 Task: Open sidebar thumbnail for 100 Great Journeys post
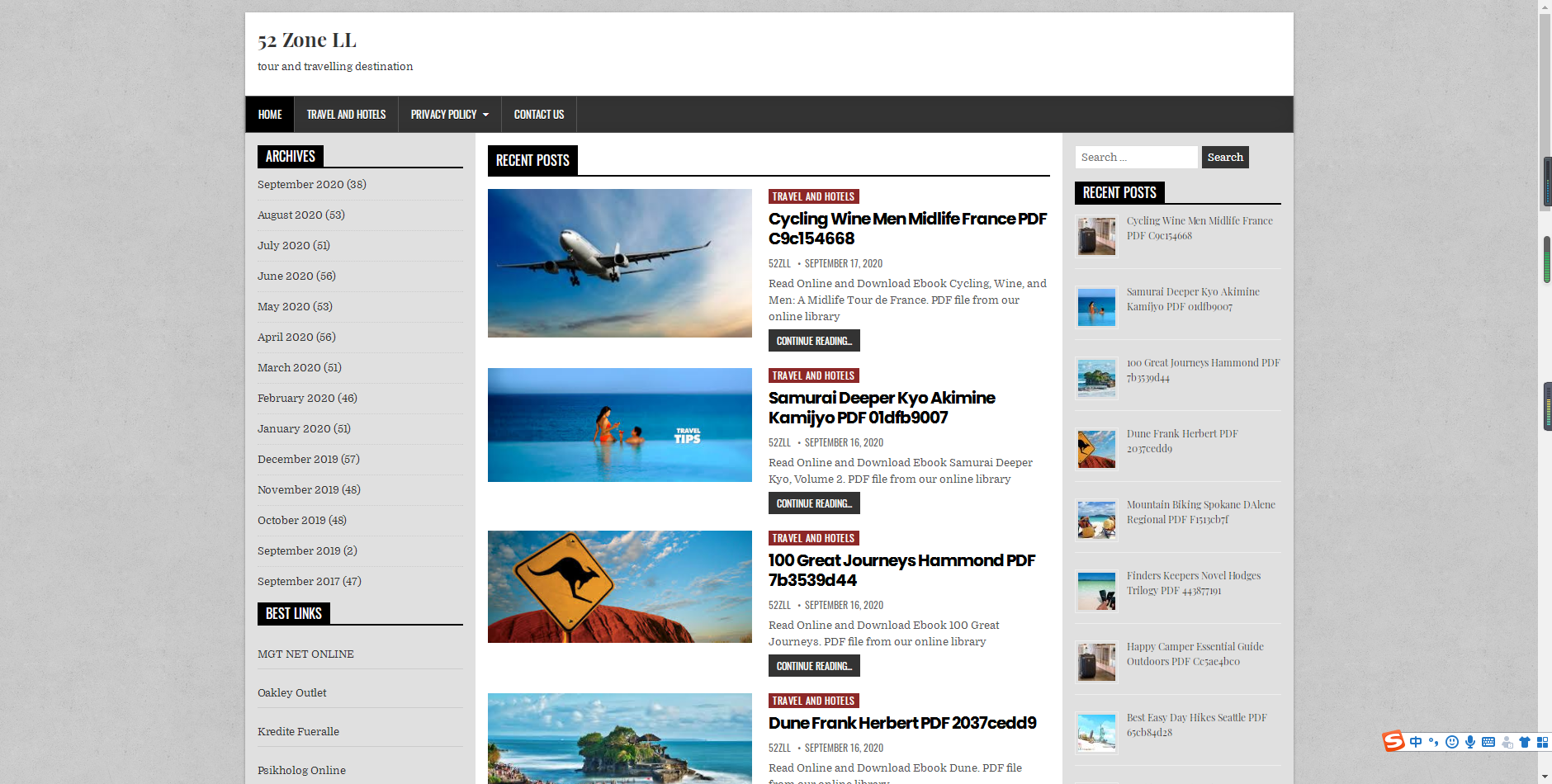[x=1096, y=378]
